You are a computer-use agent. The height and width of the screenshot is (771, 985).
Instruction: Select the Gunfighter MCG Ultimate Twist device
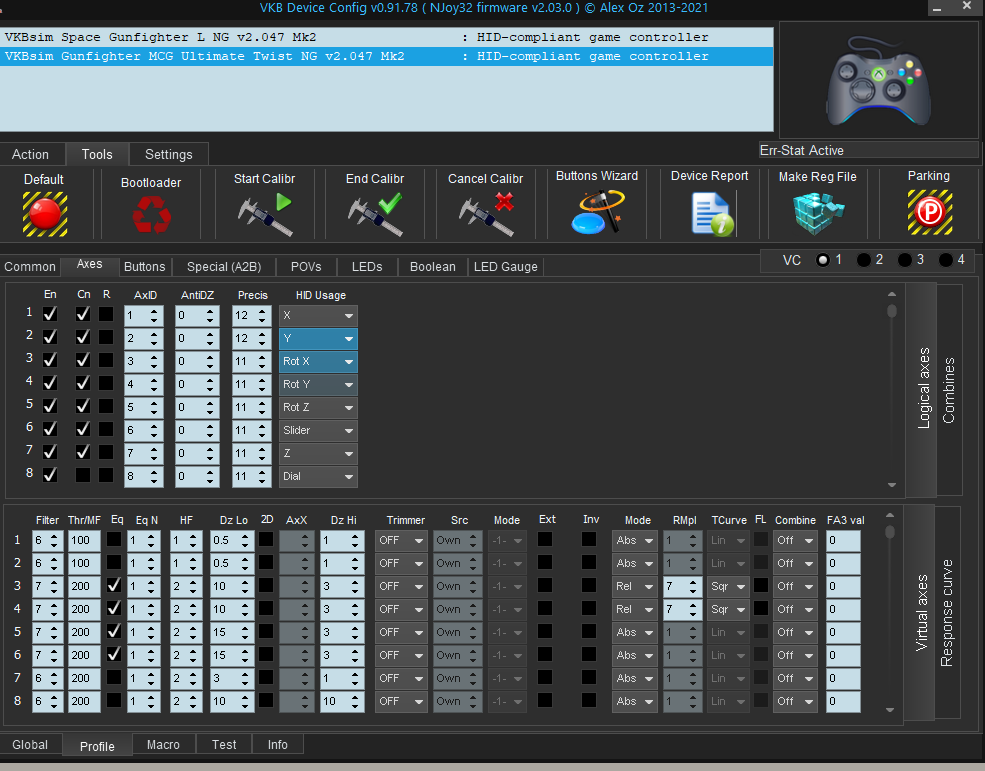(386, 57)
